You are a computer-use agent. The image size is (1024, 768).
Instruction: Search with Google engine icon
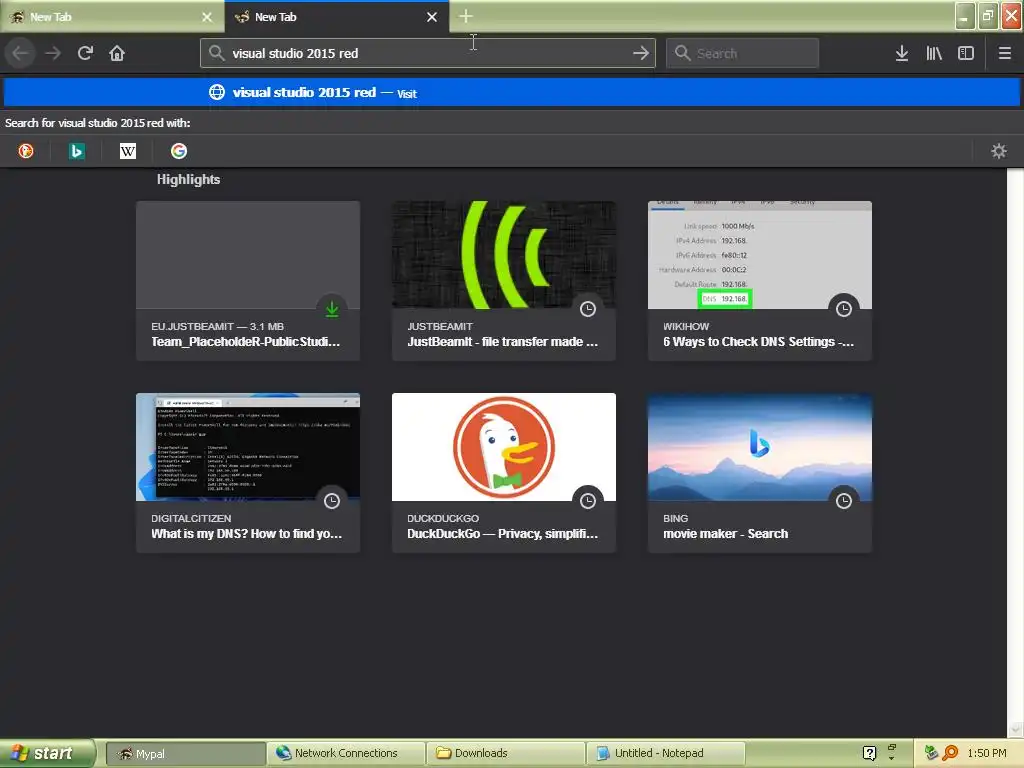click(x=179, y=152)
